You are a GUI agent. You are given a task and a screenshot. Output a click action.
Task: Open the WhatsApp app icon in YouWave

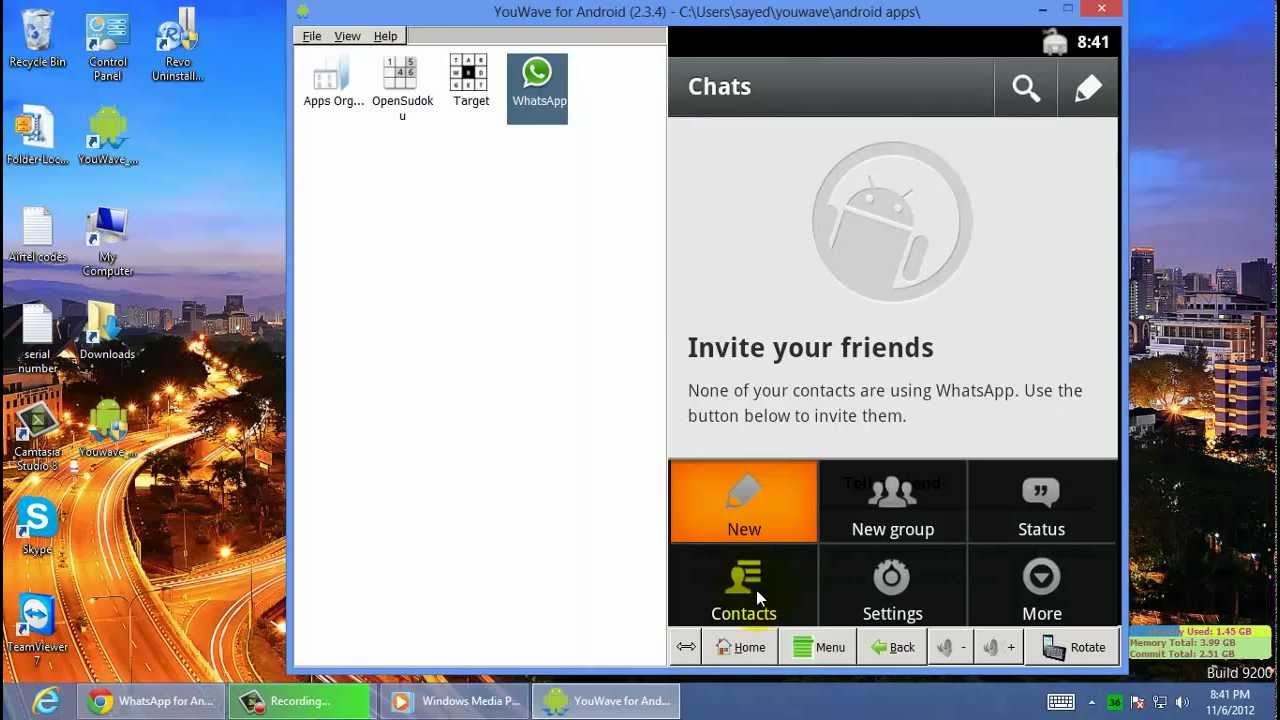coord(537,88)
